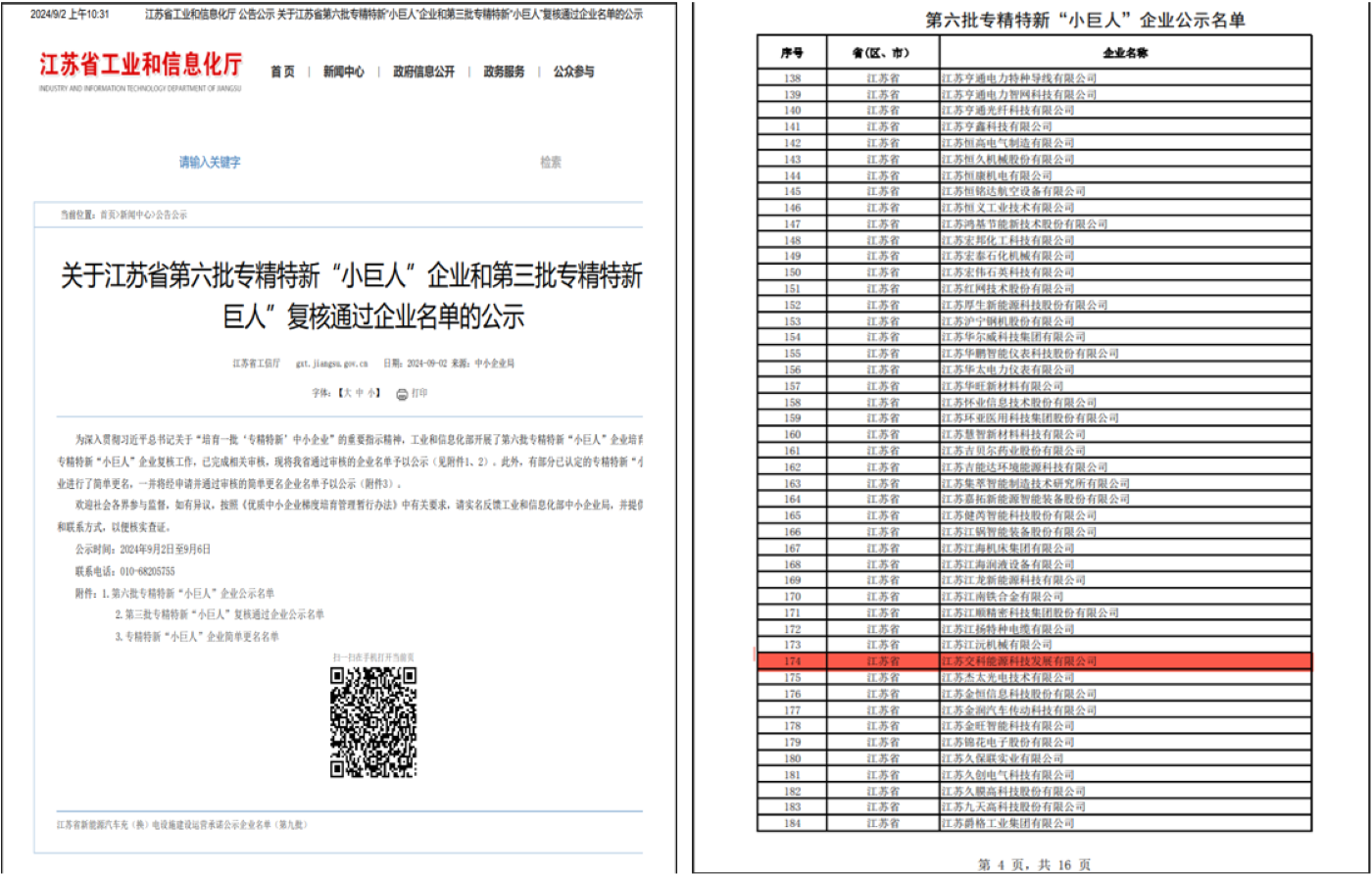Open the 首页 navigation item
The height and width of the screenshot is (875, 1372).
tap(282, 72)
